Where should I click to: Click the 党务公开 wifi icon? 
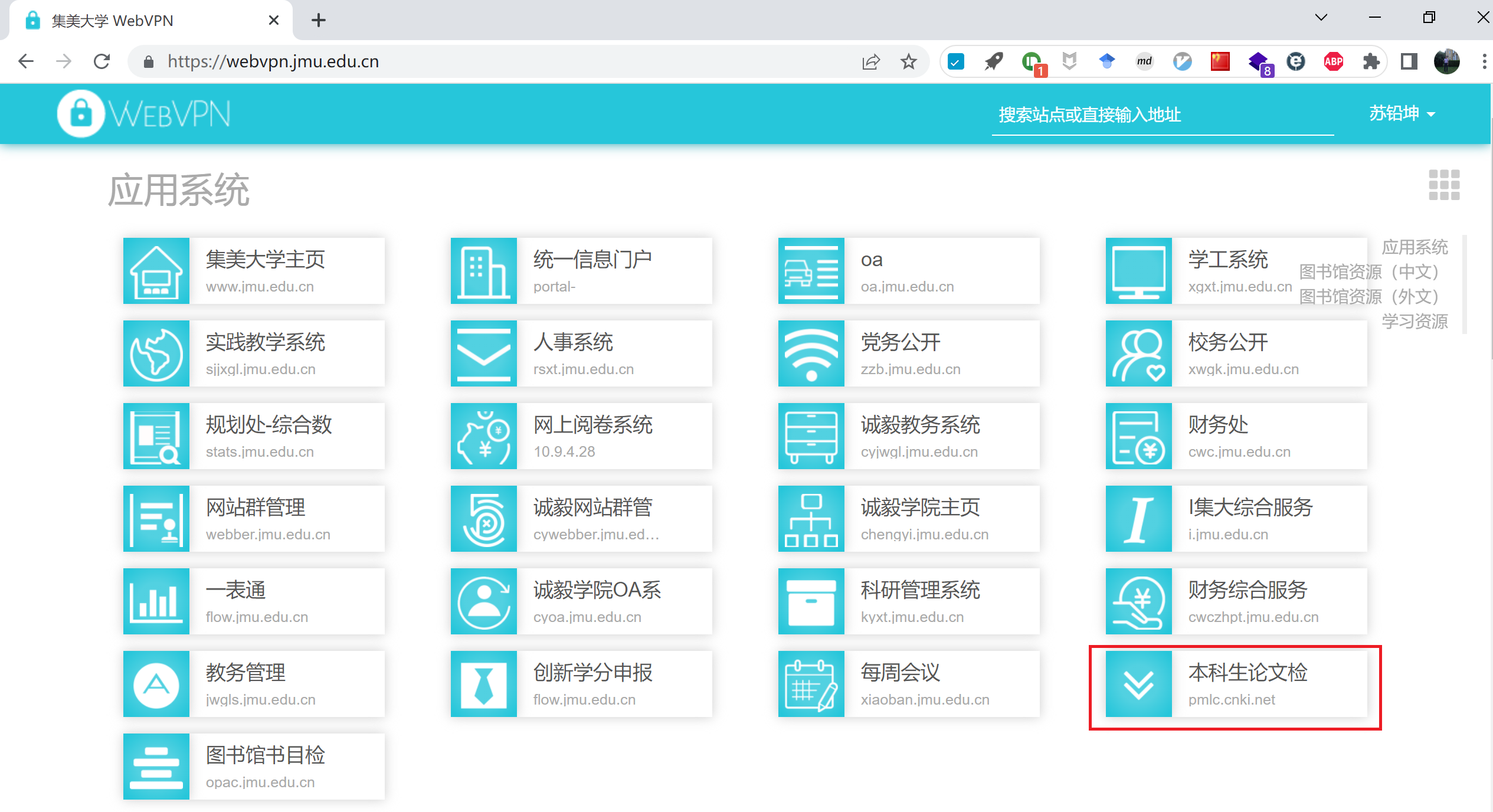(x=811, y=353)
